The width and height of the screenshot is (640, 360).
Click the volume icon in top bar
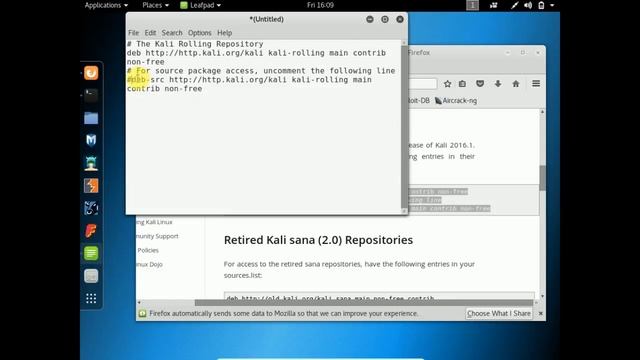[528, 5]
